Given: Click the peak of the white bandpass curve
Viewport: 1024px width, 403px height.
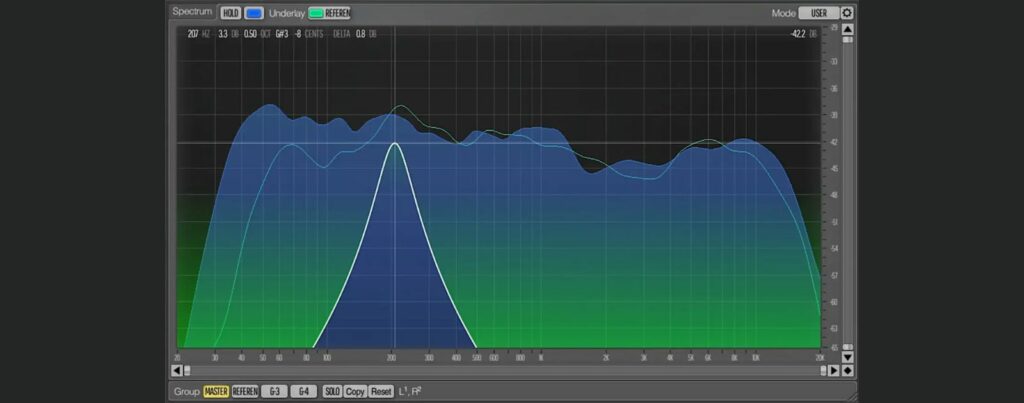Looking at the screenshot, I should (x=395, y=144).
